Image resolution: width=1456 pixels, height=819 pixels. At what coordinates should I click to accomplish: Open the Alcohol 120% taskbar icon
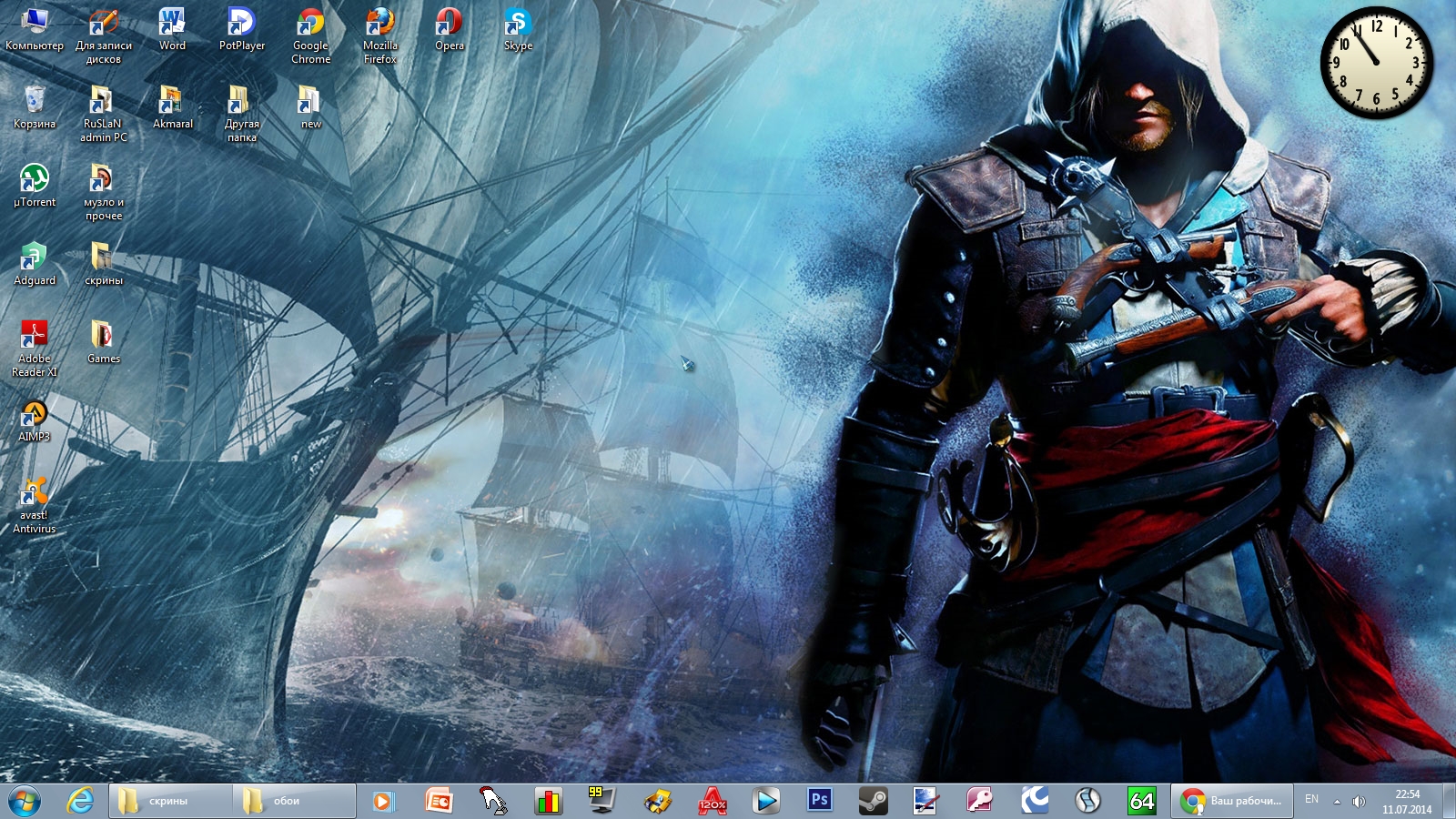712,801
